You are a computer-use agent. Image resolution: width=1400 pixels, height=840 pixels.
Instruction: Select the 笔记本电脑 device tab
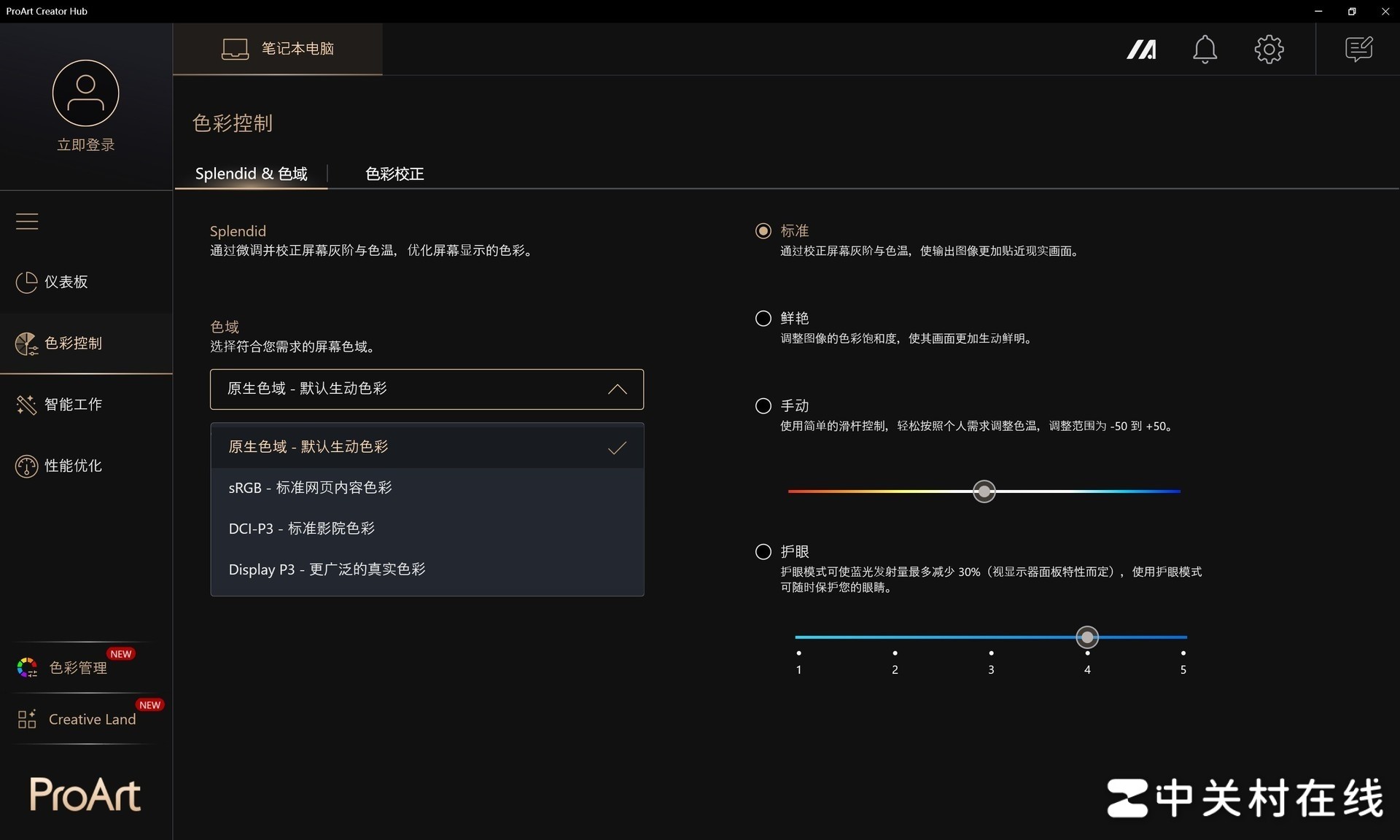click(278, 49)
